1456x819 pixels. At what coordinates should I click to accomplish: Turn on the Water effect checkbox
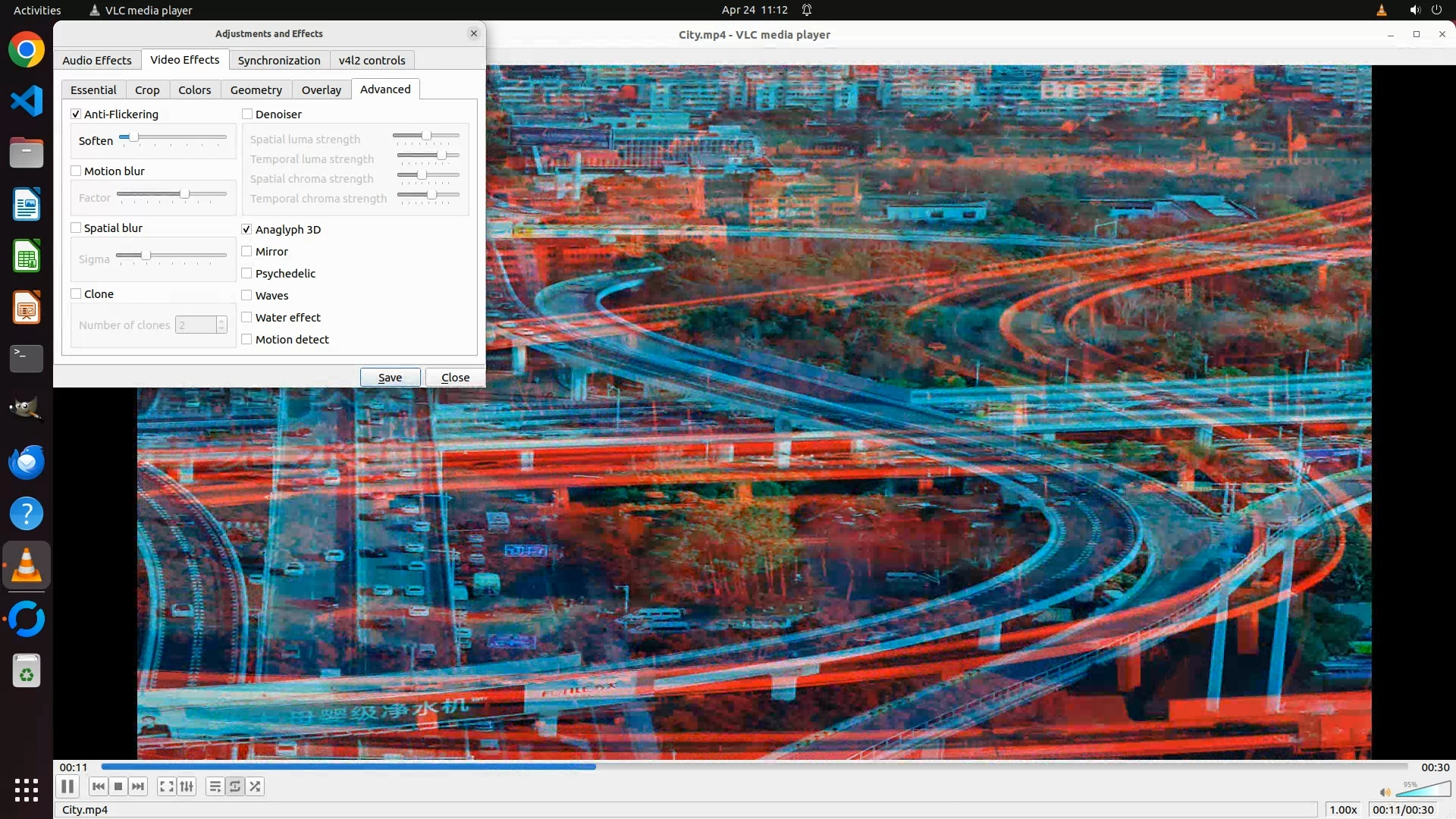[247, 317]
